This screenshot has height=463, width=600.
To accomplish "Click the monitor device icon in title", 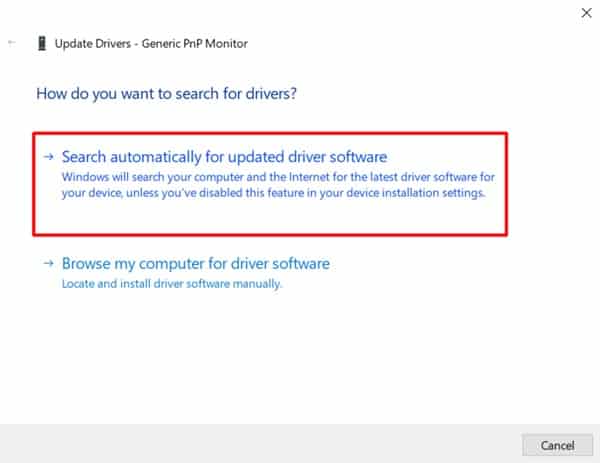I will click(x=42, y=44).
